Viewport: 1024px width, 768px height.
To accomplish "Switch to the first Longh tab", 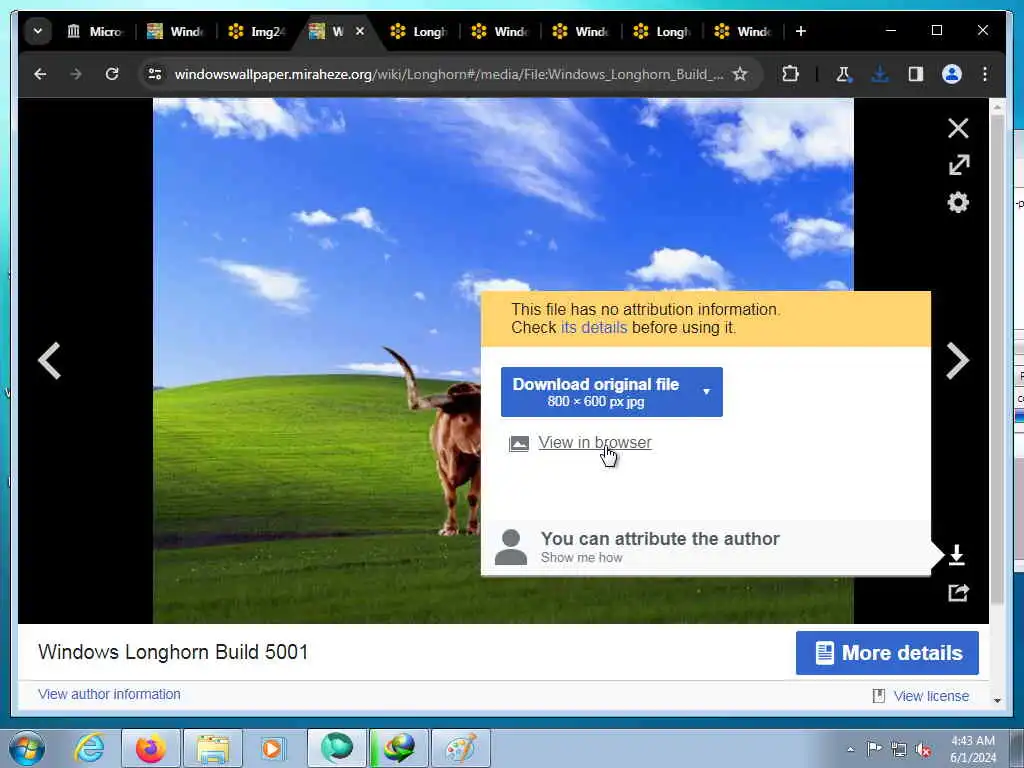I will 419,31.
